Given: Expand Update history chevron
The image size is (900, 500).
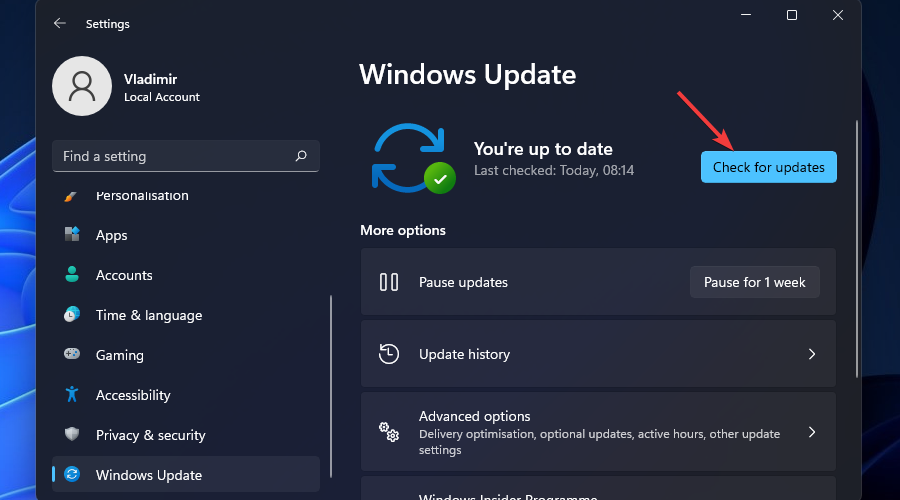Looking at the screenshot, I should click(x=812, y=354).
